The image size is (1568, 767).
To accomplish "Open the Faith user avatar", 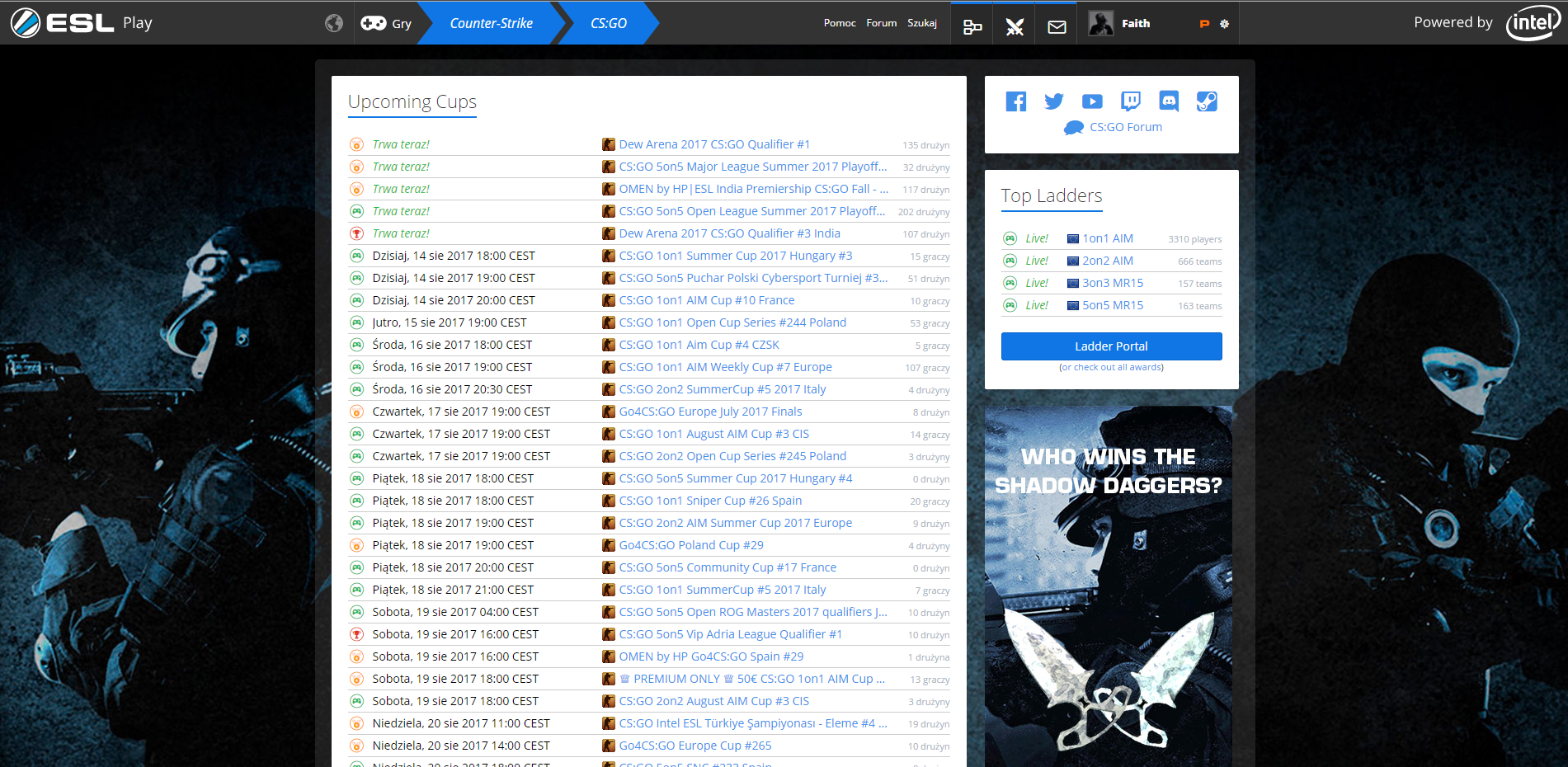I will pos(1100,23).
